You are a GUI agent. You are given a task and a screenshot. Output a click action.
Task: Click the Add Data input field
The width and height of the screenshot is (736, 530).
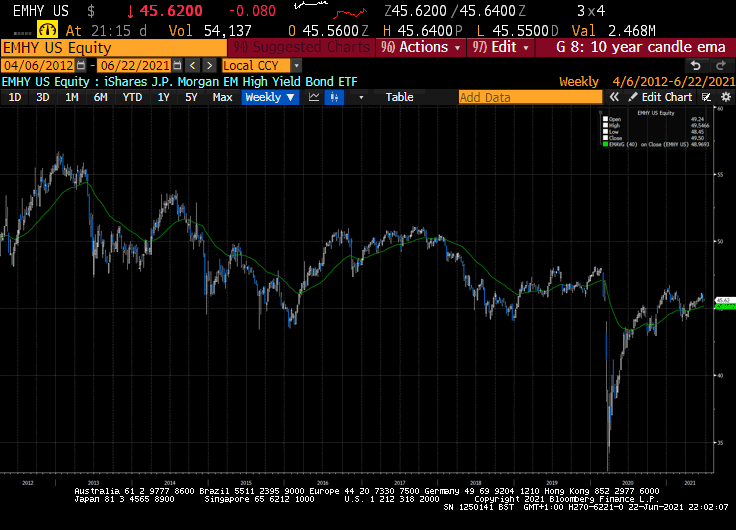point(530,97)
